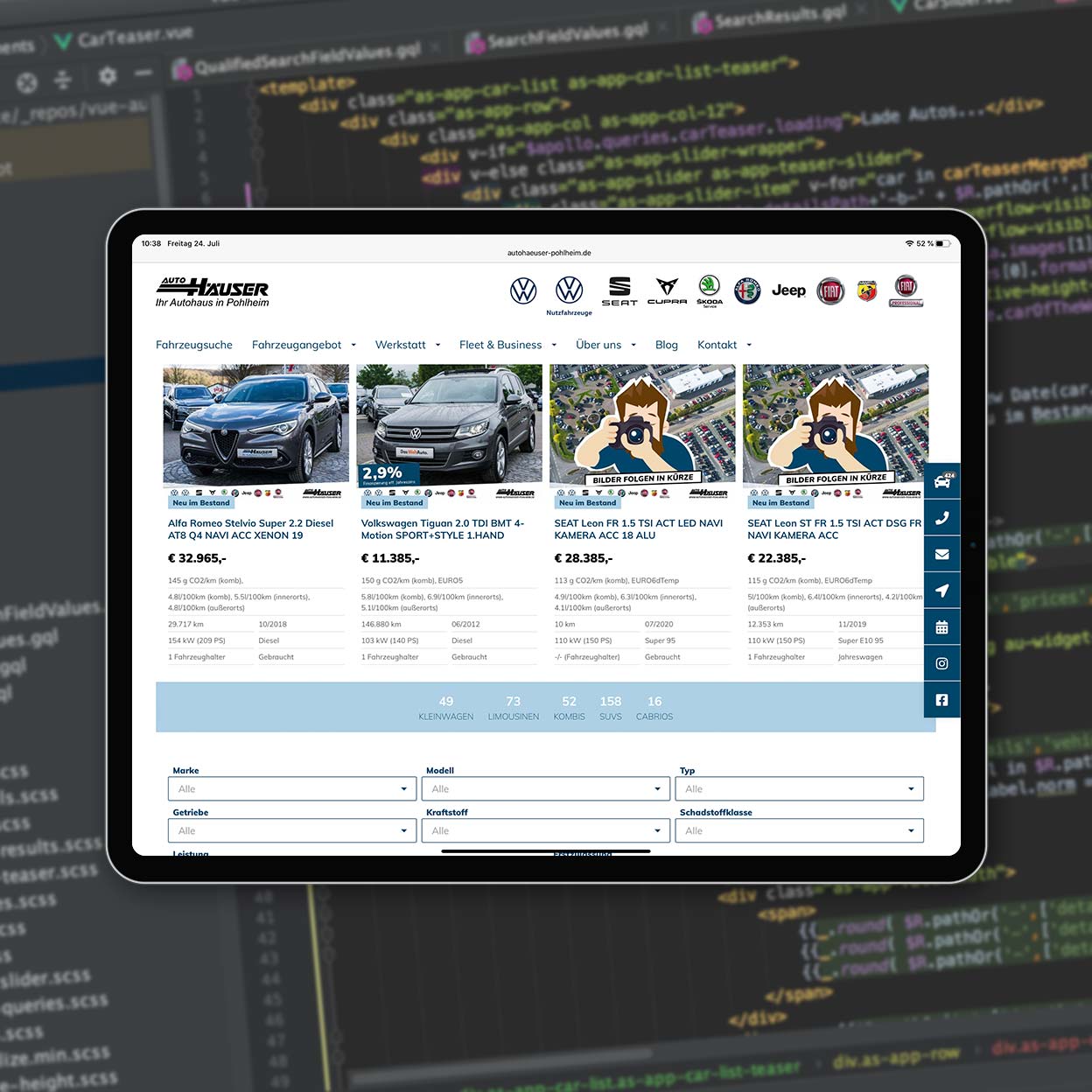Click the Super E10 95 fuel text
The width and height of the screenshot is (1092, 1092).
click(x=861, y=640)
